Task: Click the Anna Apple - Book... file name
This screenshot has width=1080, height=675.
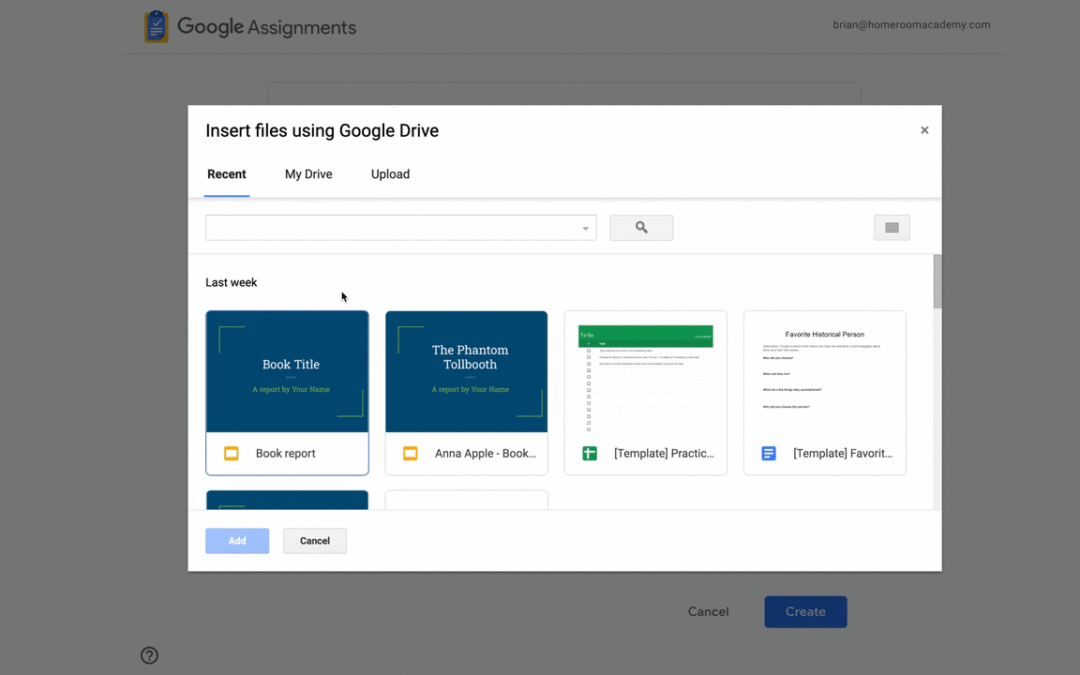Action: [485, 453]
